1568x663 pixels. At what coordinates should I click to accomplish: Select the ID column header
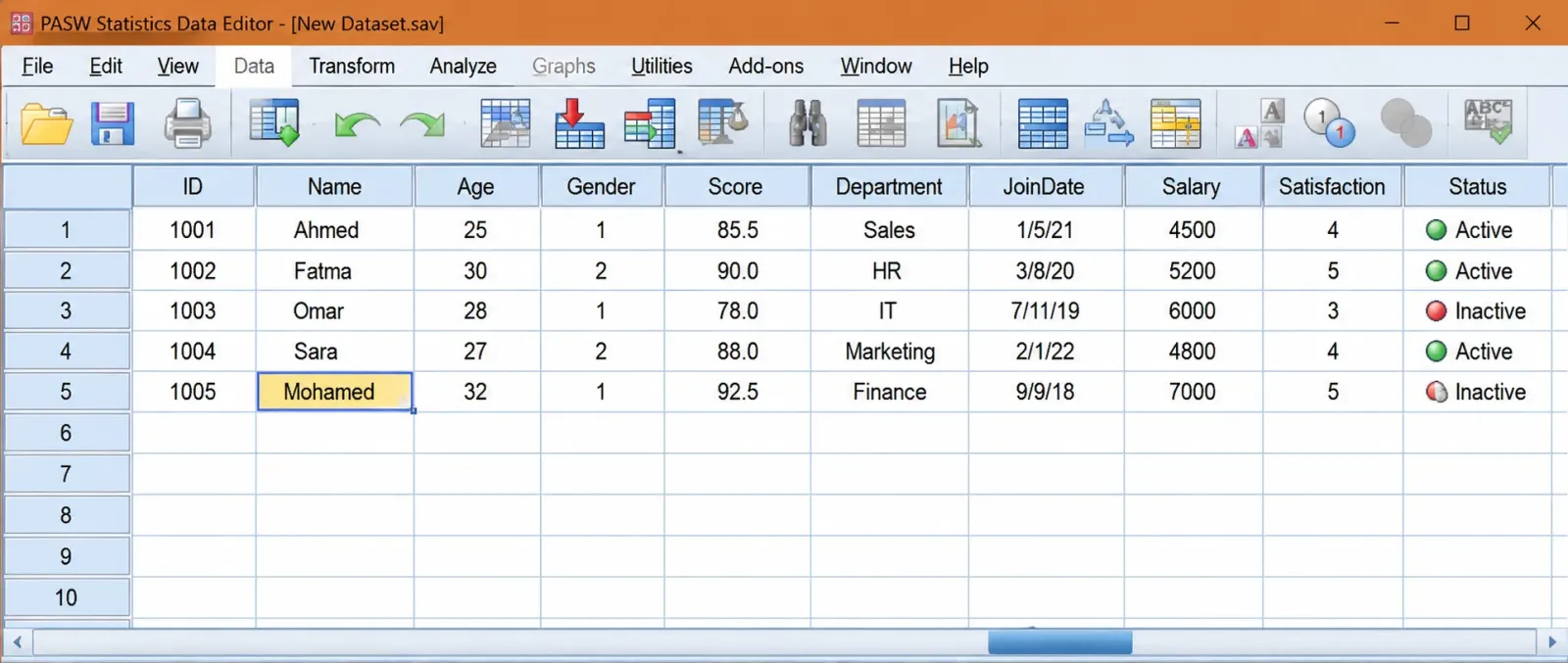coord(193,186)
